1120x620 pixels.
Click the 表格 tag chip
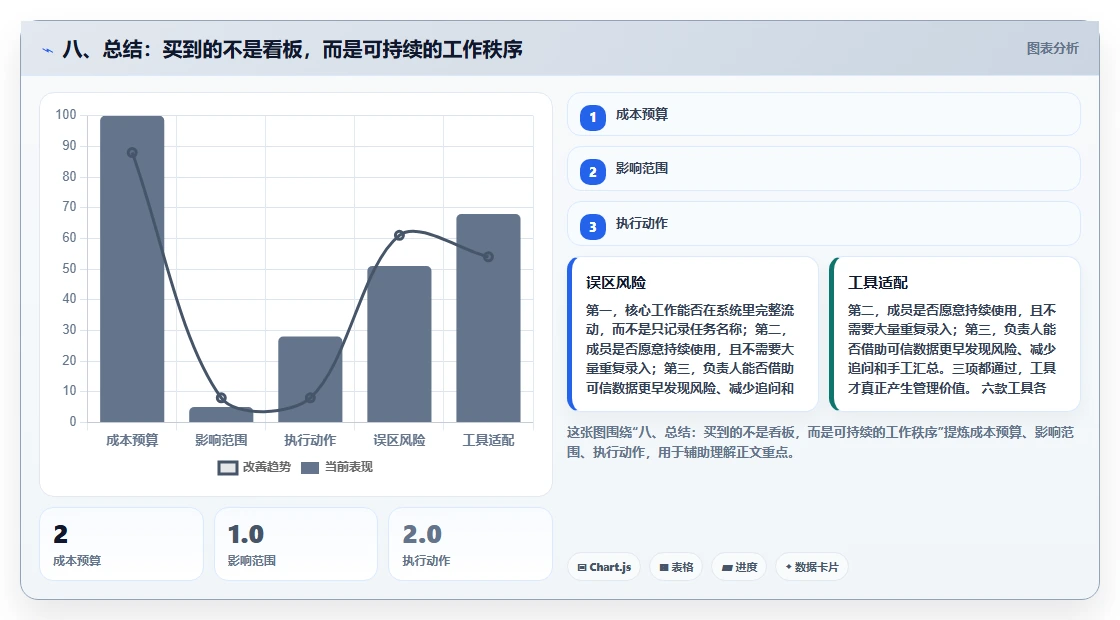tap(676, 567)
